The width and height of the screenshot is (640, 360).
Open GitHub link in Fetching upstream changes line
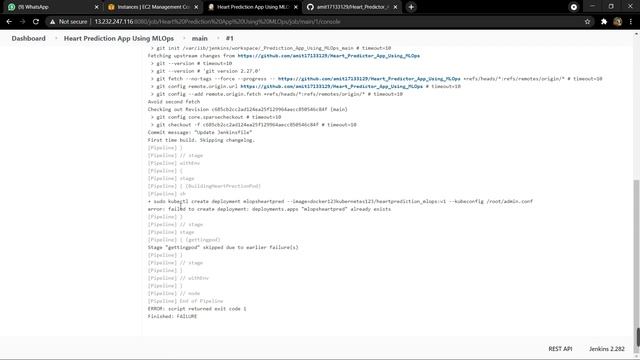click(x=329, y=56)
